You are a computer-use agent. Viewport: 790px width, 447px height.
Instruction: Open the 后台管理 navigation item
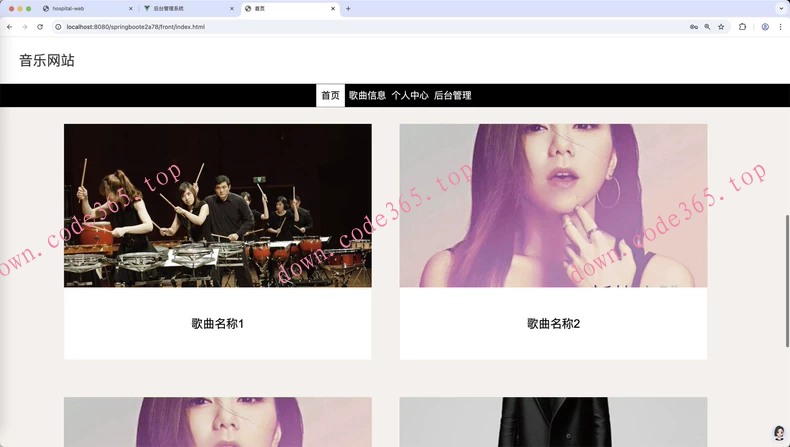pyautogui.click(x=452, y=95)
